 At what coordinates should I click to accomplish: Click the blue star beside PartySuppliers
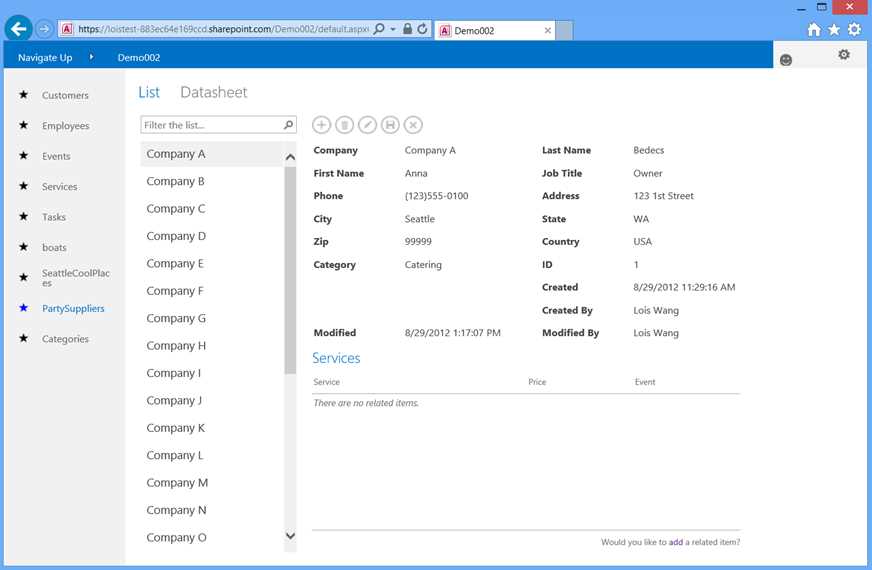pos(23,308)
